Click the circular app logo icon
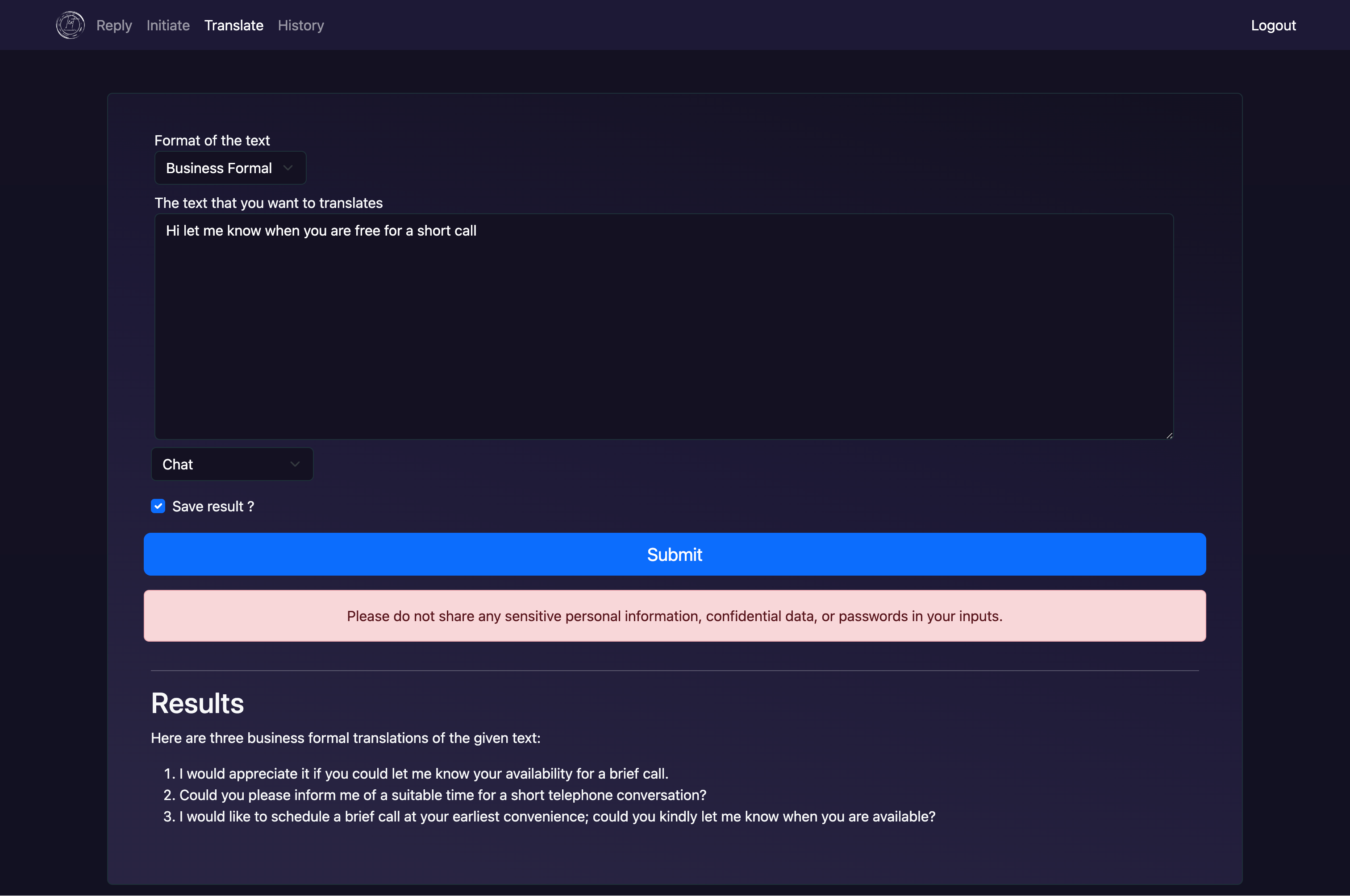The image size is (1350, 896). tap(70, 25)
